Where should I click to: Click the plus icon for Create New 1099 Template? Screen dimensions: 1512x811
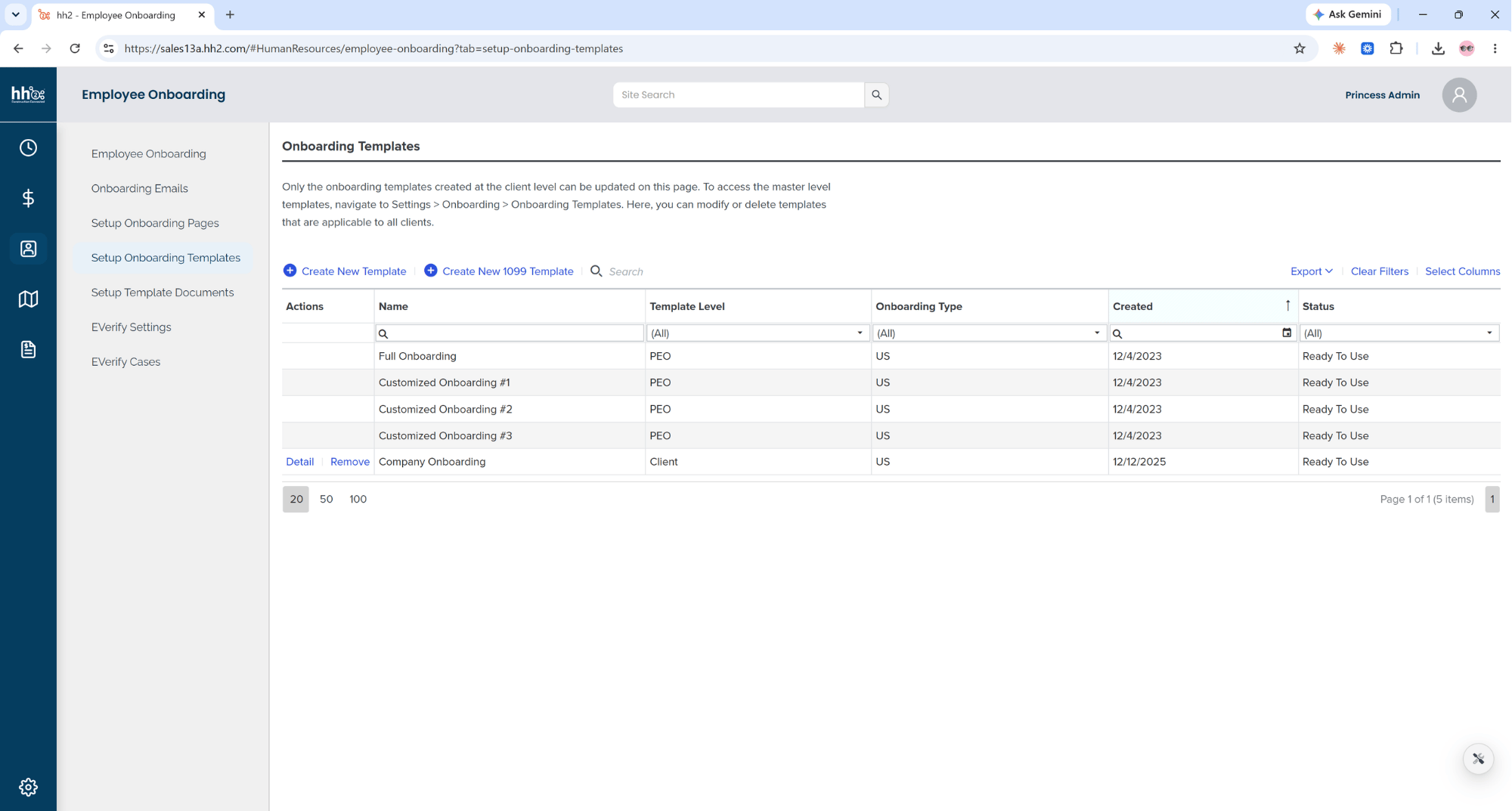click(x=431, y=271)
